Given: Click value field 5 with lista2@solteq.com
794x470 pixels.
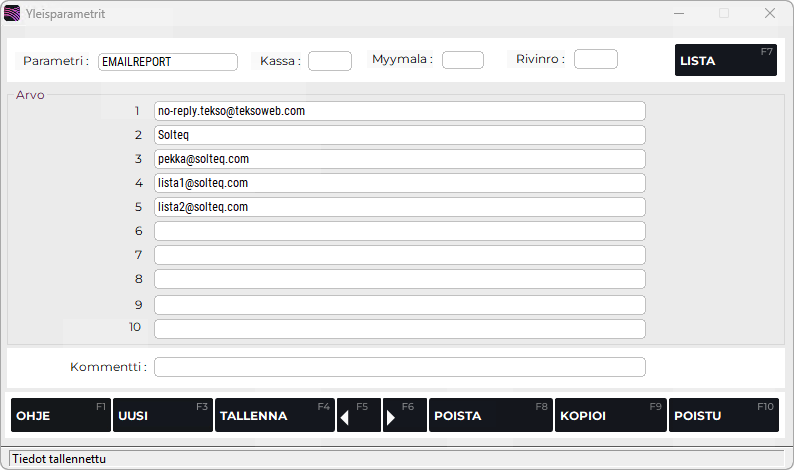Looking at the screenshot, I should (400, 207).
